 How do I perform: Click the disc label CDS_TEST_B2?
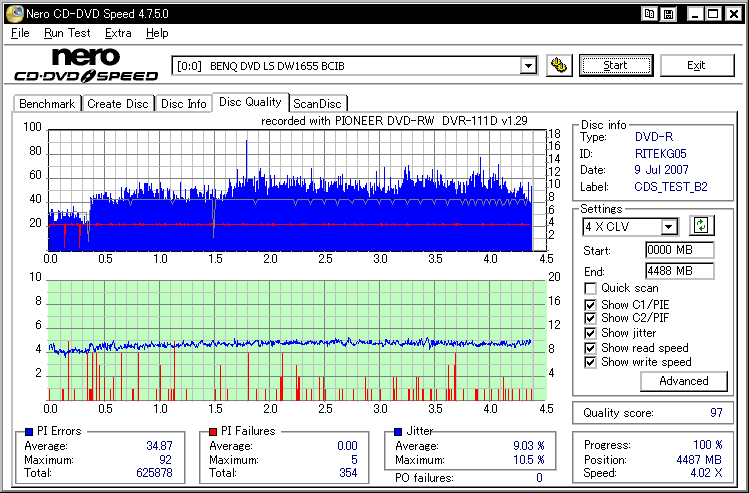pos(671,187)
